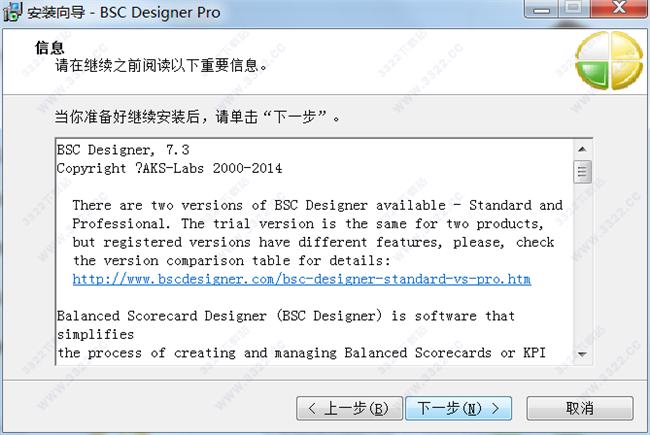Click the "Balanced Scorecard Designer" paragraph text

285,315
